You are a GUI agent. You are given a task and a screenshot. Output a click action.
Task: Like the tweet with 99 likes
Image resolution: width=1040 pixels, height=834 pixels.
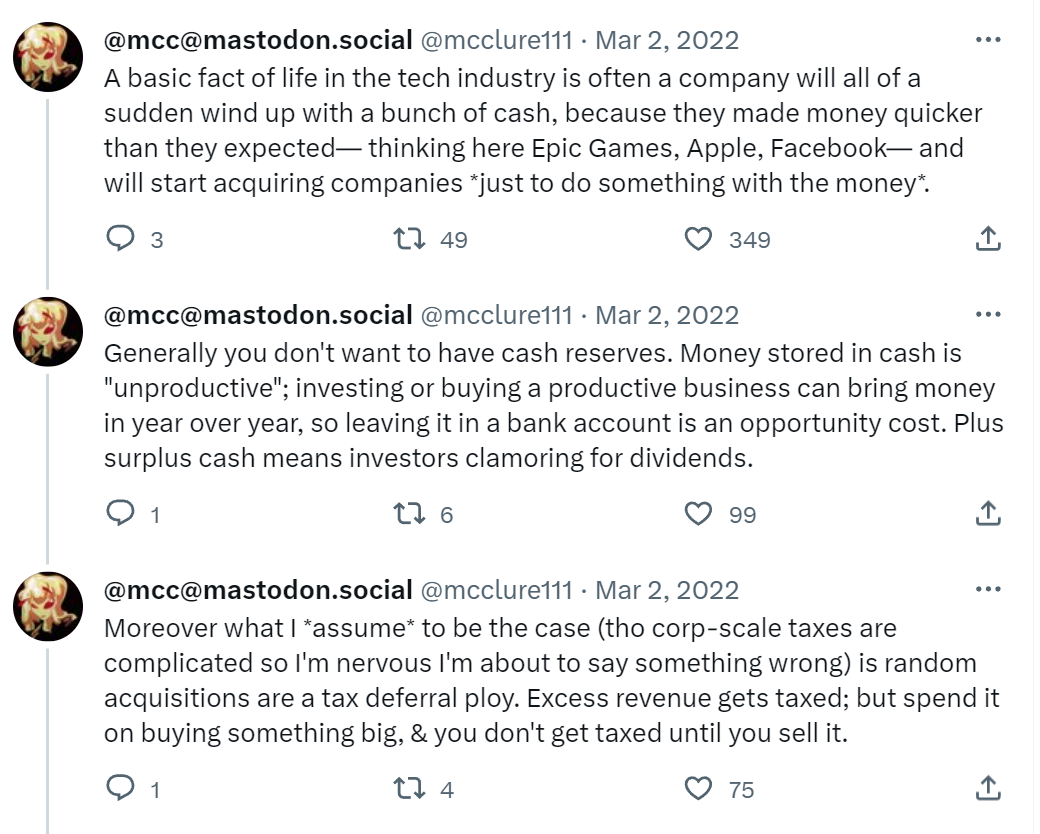tap(698, 514)
